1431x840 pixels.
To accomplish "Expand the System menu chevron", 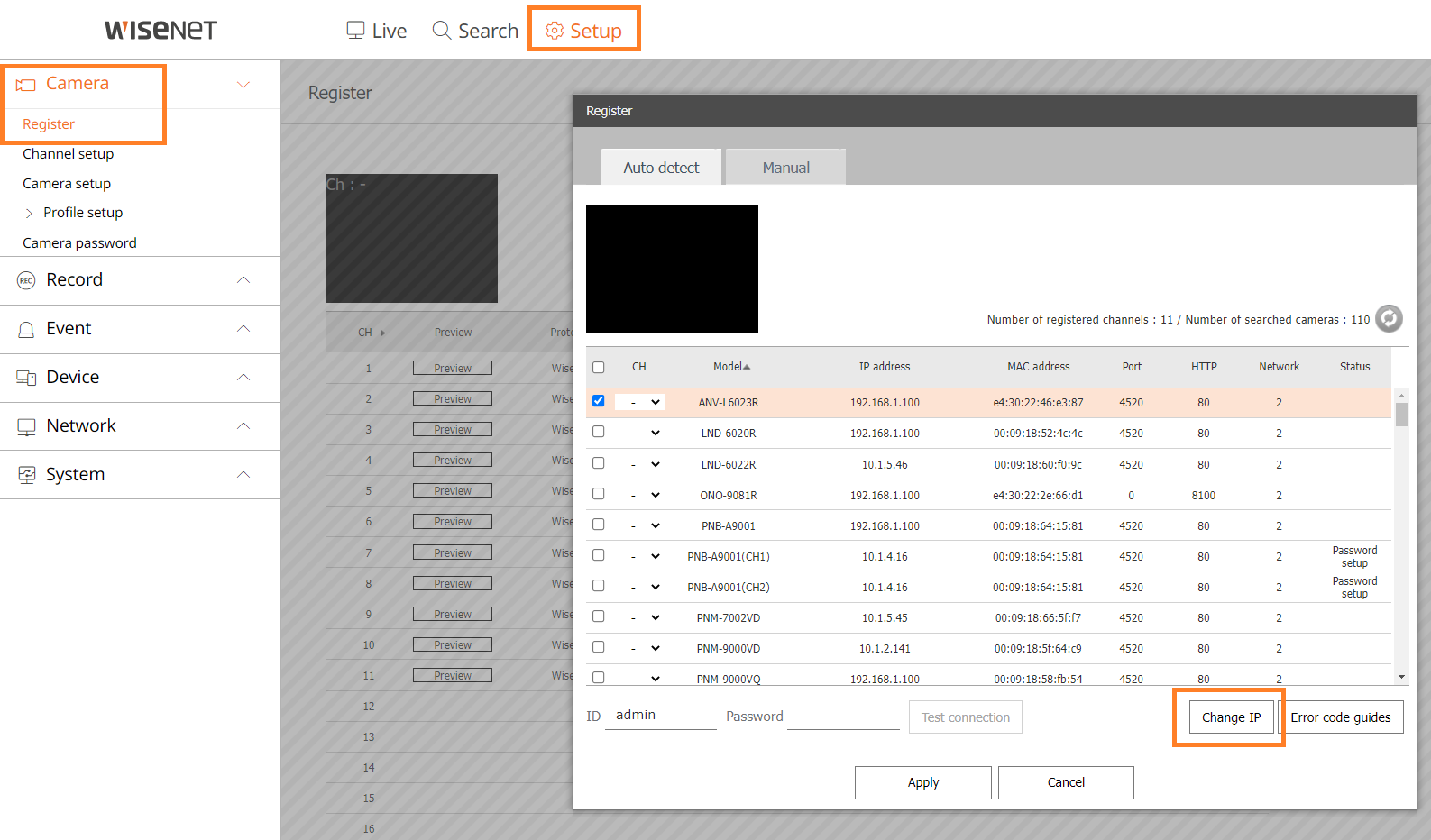I will pos(243,474).
